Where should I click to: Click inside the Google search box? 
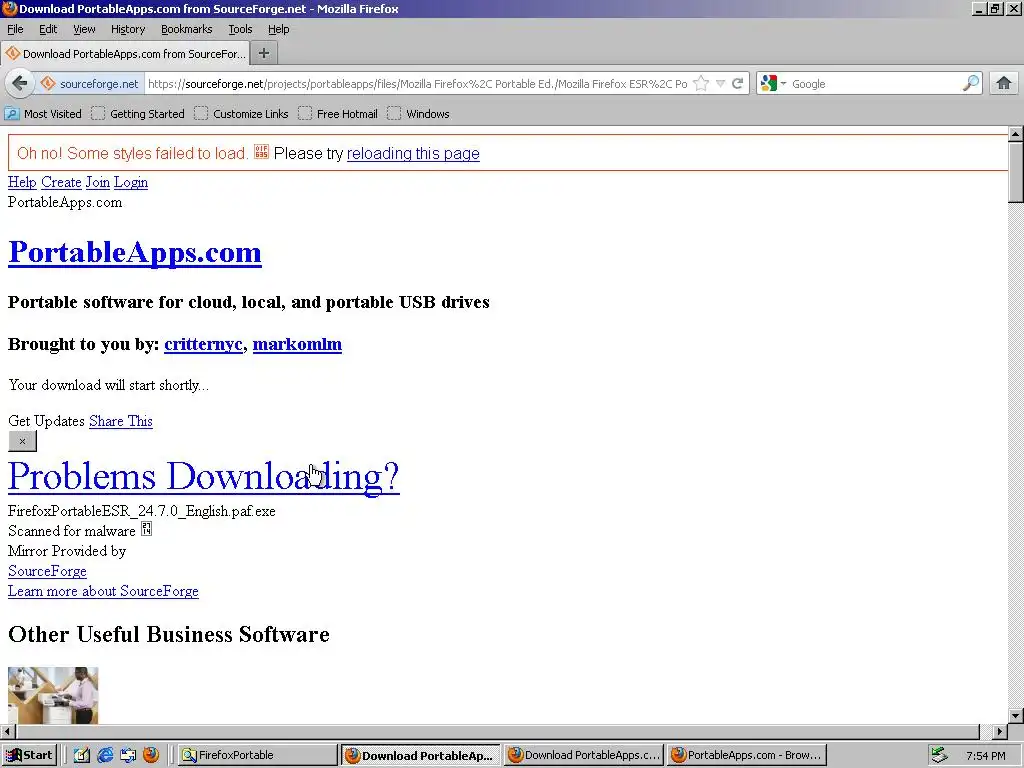pos(875,84)
